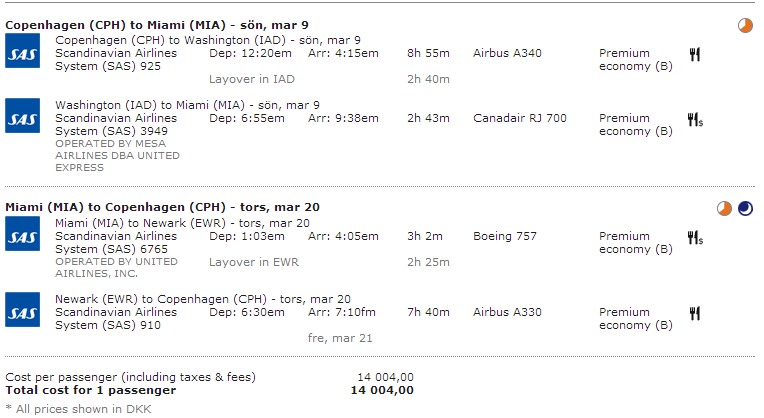Click SAS logo for flight 910
This screenshot has height=418, width=764.
(22, 309)
